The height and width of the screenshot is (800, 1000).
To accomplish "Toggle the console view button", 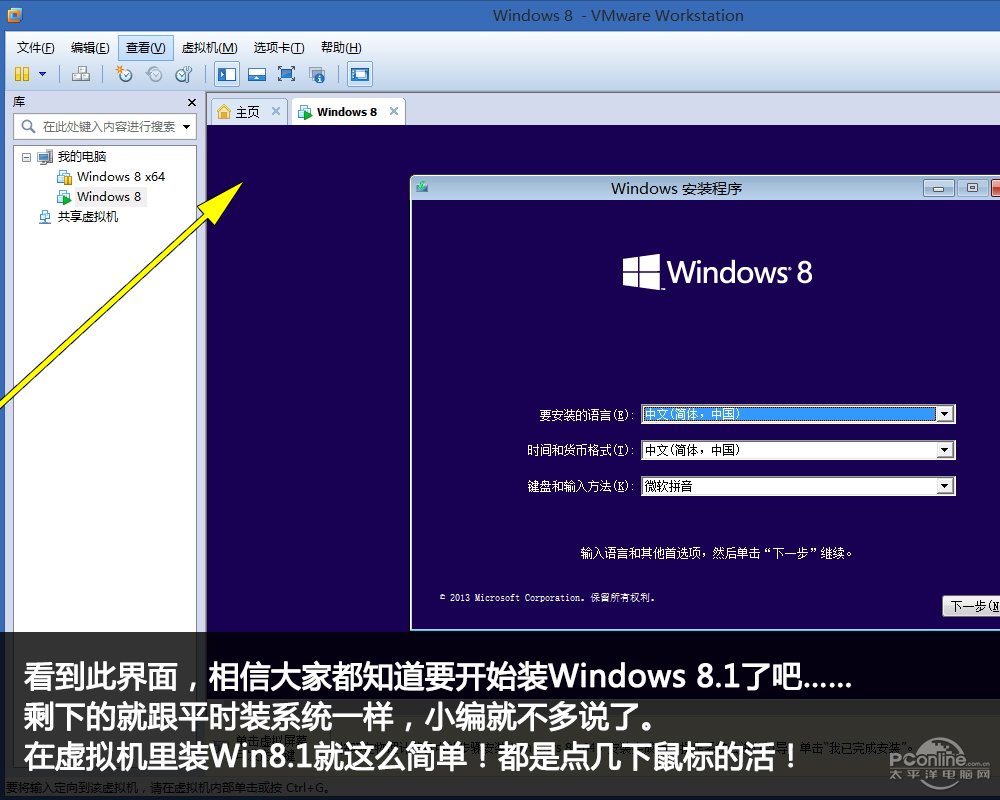I will tap(360, 75).
